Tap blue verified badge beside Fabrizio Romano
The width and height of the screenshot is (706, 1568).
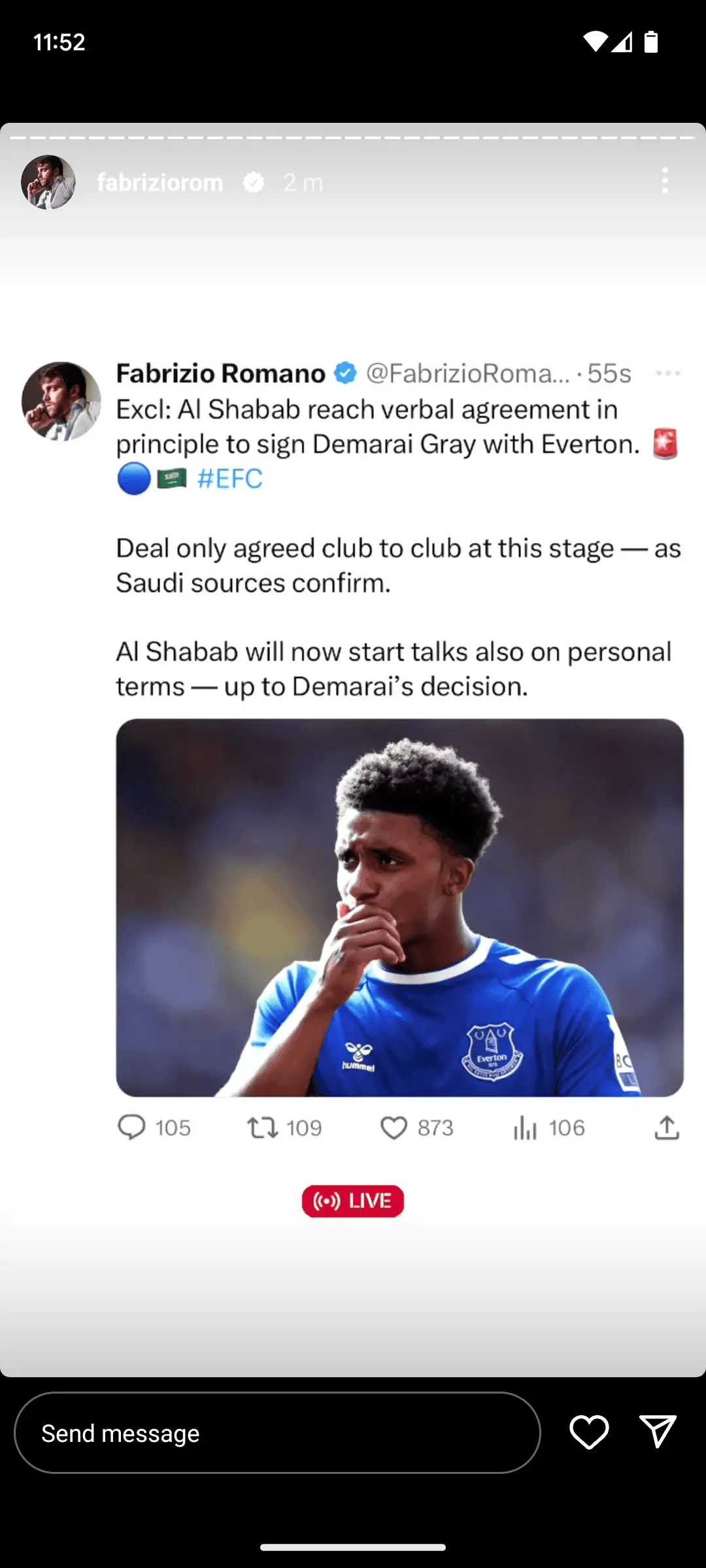point(345,373)
